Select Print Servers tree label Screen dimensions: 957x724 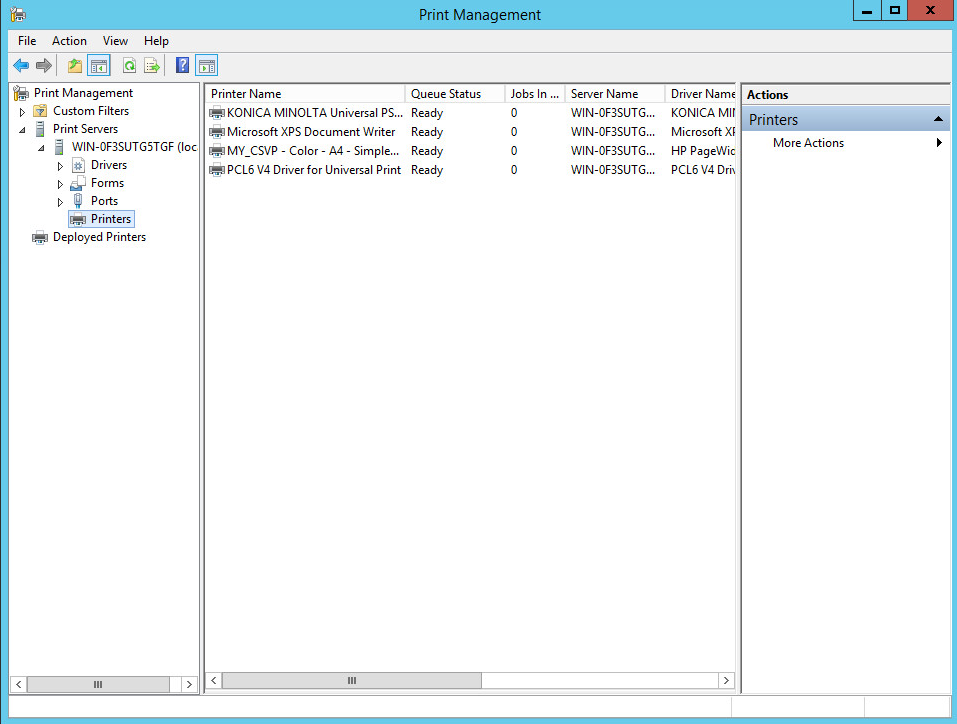(x=85, y=129)
